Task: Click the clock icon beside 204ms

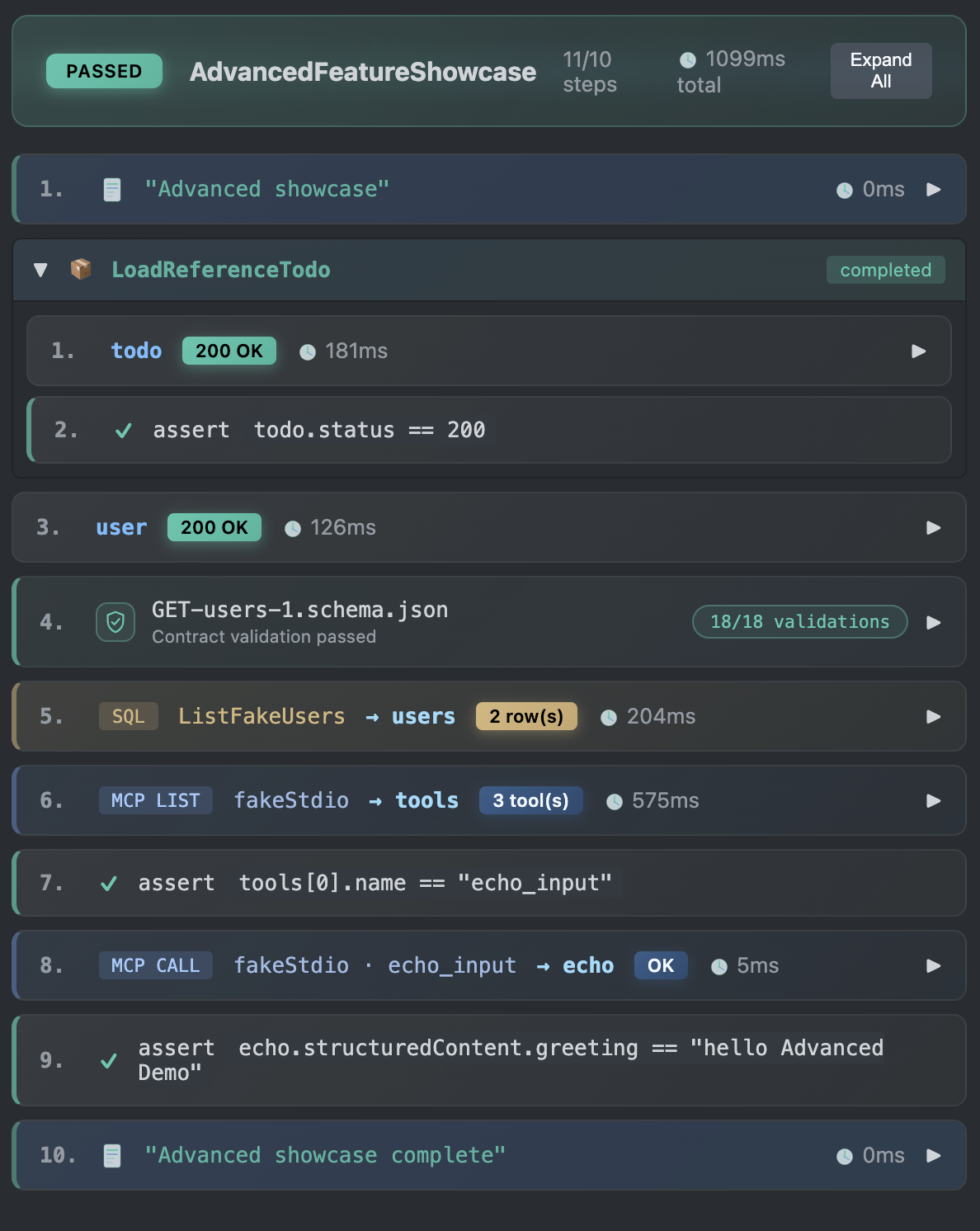Action: click(x=609, y=718)
